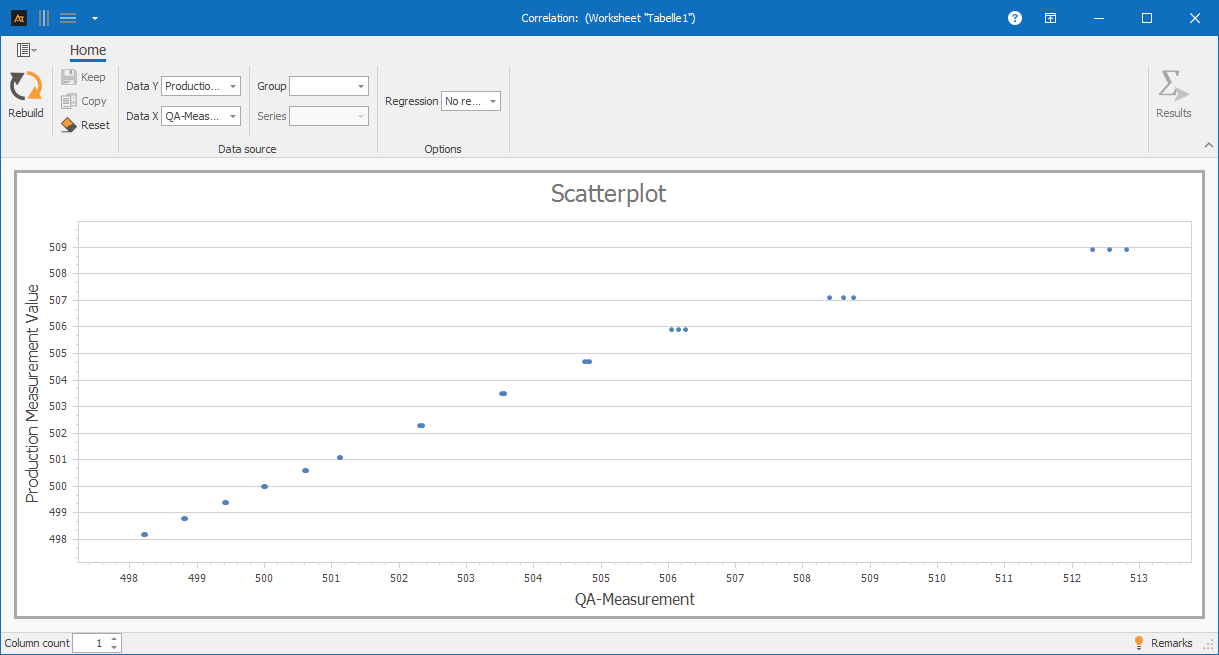Open the quick access toolbar customize arrow
1219x655 pixels.
[94, 18]
